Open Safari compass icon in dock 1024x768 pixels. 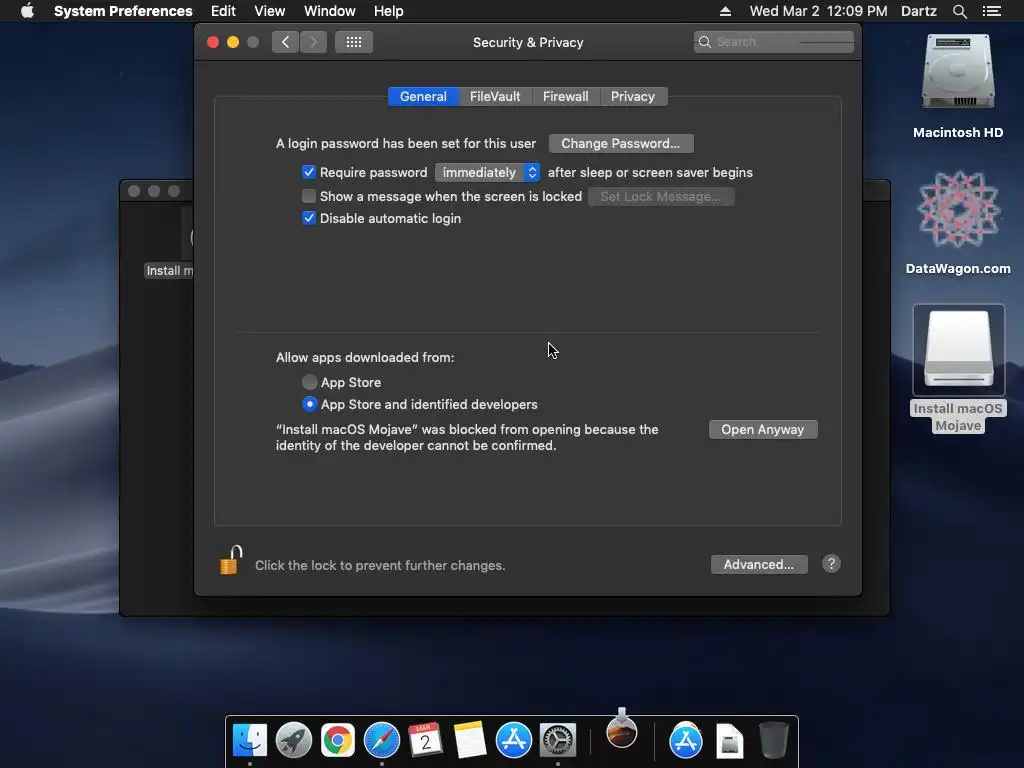(381, 741)
